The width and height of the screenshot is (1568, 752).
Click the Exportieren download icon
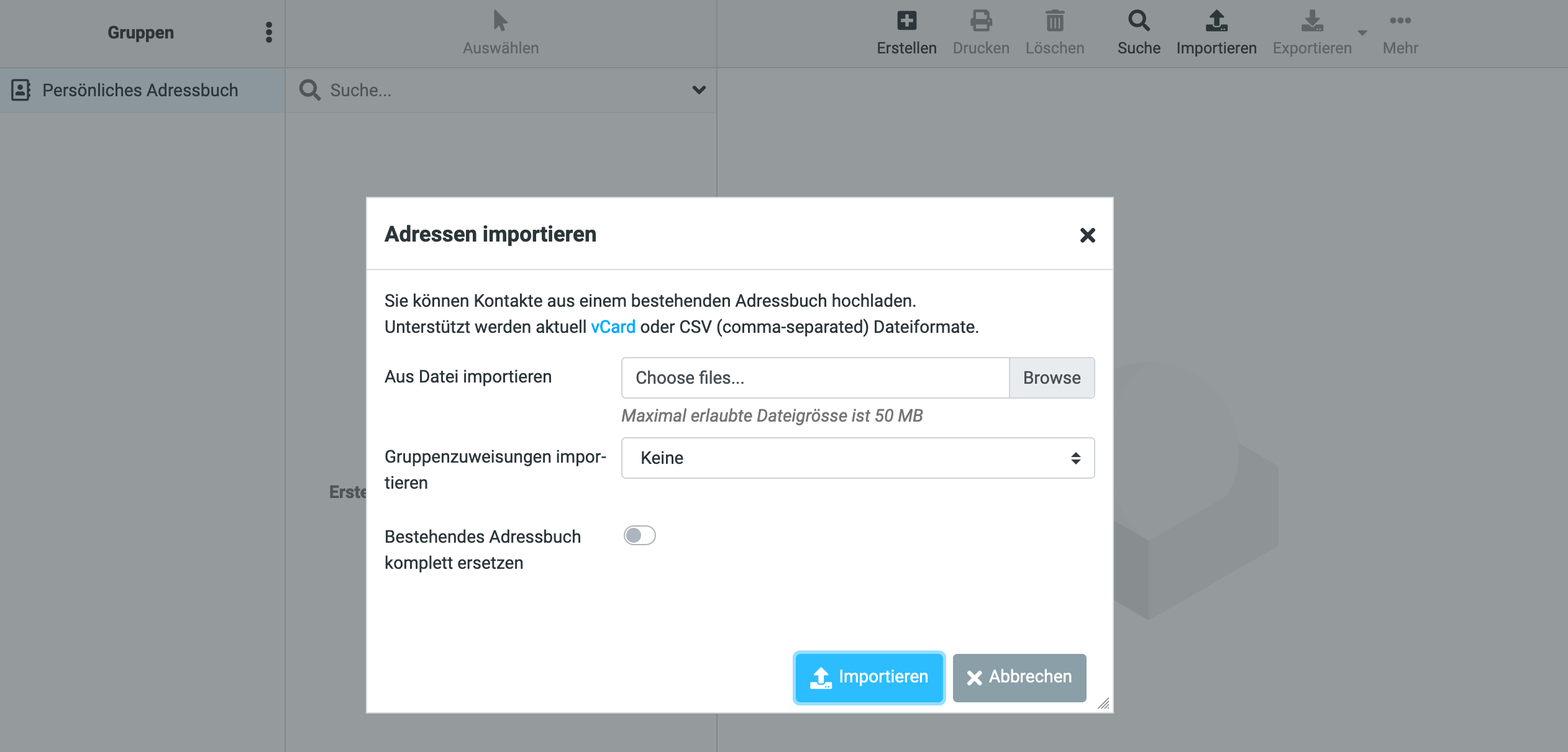(x=1311, y=22)
